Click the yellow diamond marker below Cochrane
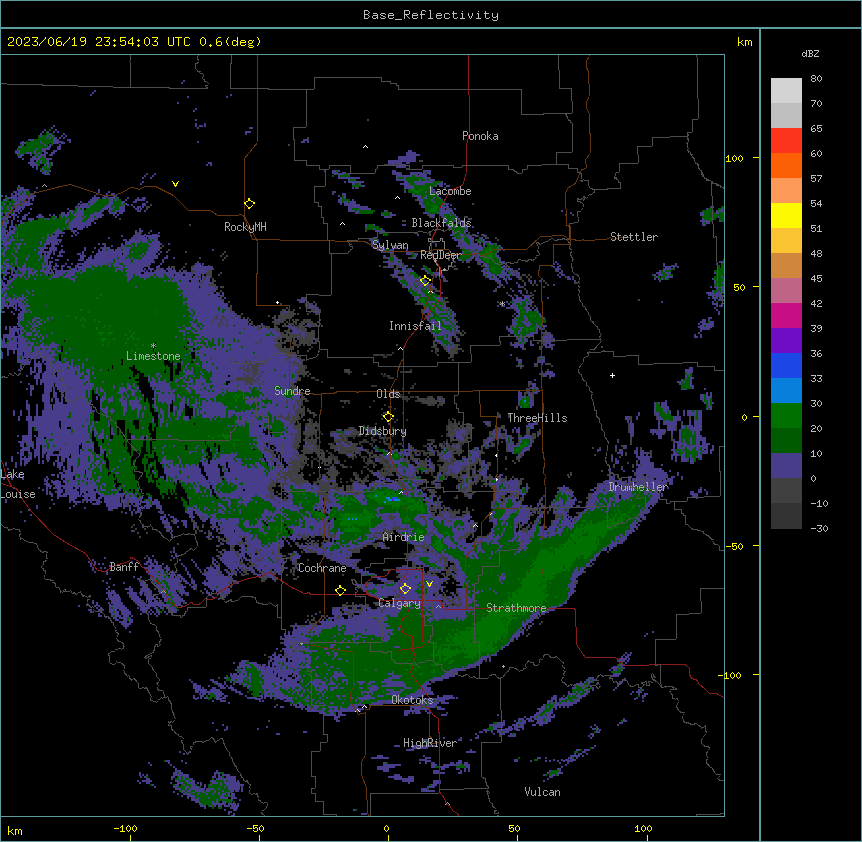 coord(340,591)
